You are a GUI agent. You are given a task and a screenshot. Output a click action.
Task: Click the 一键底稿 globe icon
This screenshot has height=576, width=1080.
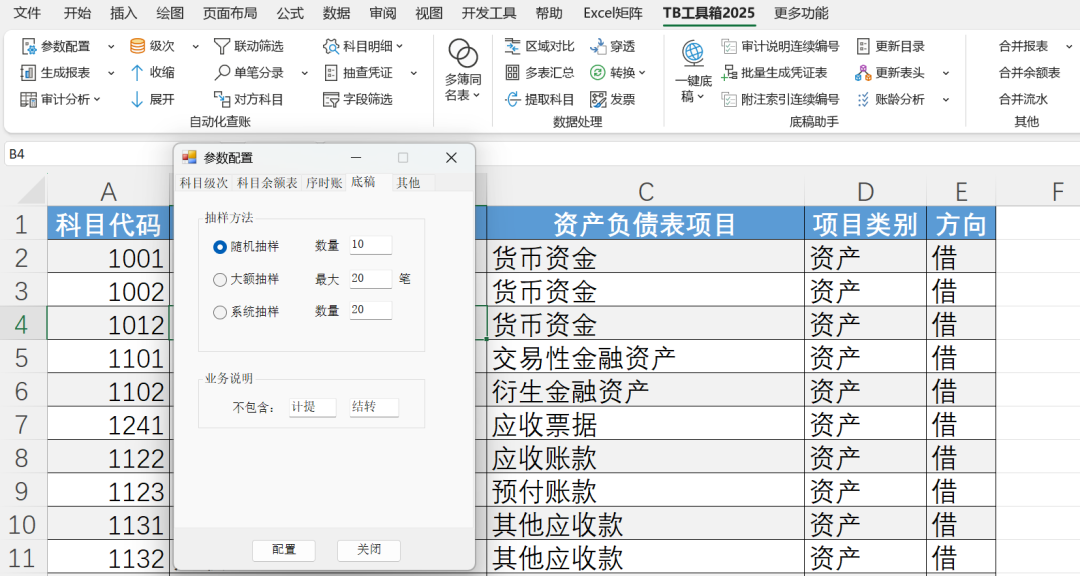(693, 52)
